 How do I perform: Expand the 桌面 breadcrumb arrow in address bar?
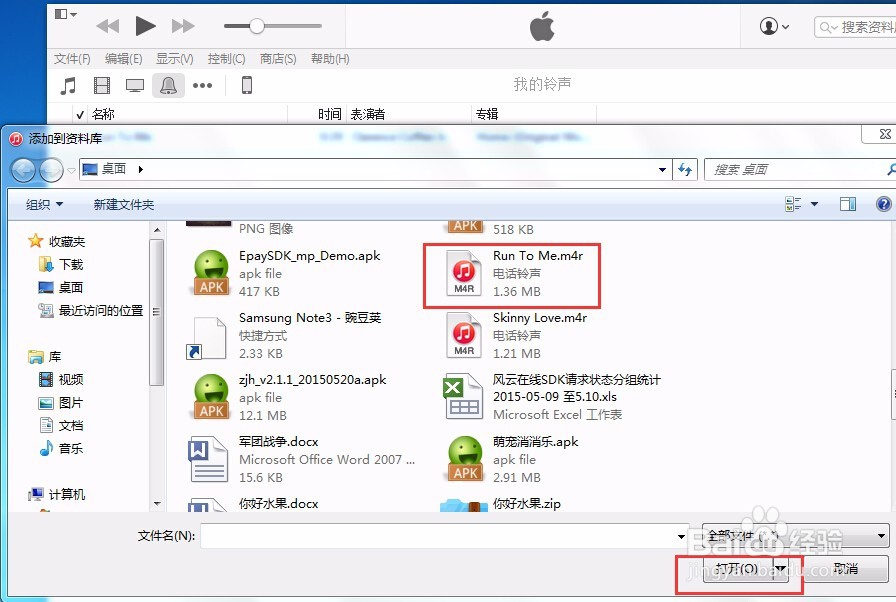click(141, 170)
